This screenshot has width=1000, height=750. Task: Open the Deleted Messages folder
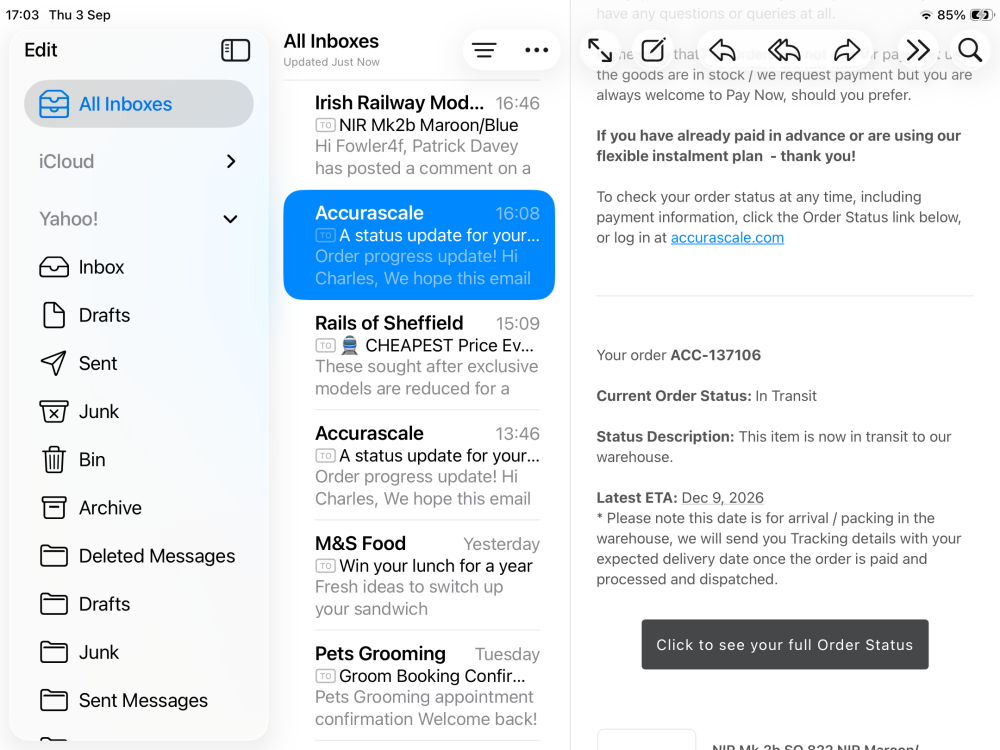(138, 555)
